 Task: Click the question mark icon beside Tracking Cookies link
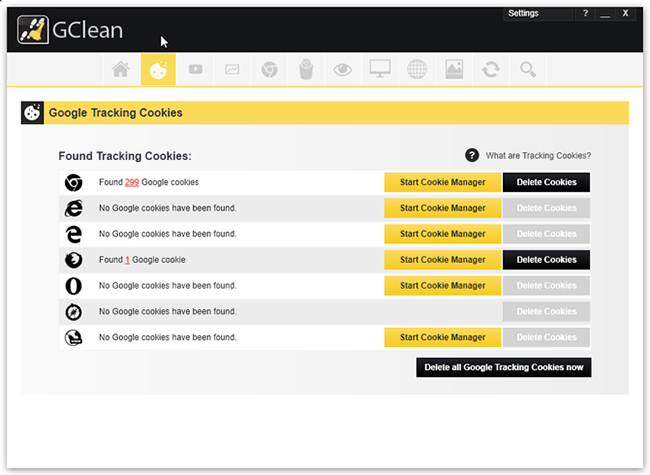(472, 155)
